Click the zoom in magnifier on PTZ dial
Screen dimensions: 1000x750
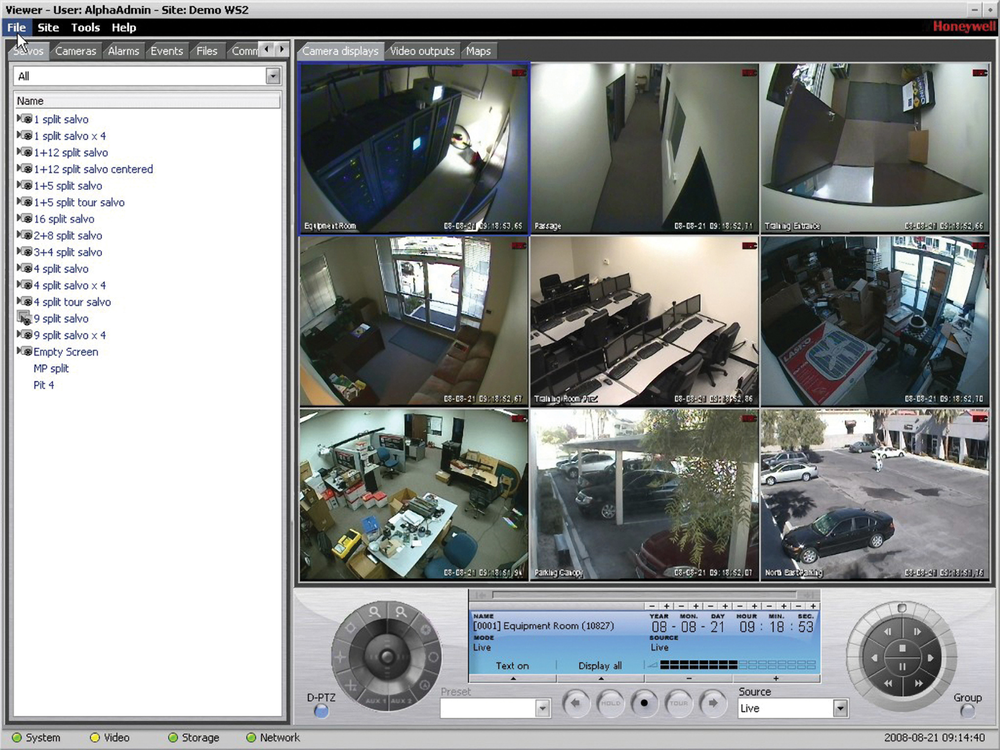(x=400, y=612)
